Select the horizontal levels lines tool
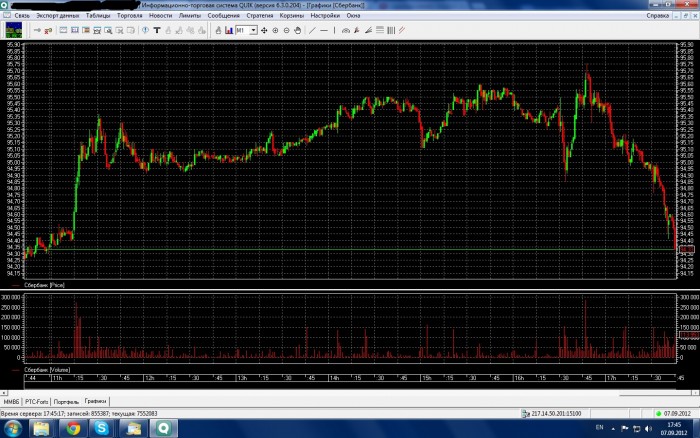The image size is (700, 438). [x=380, y=30]
